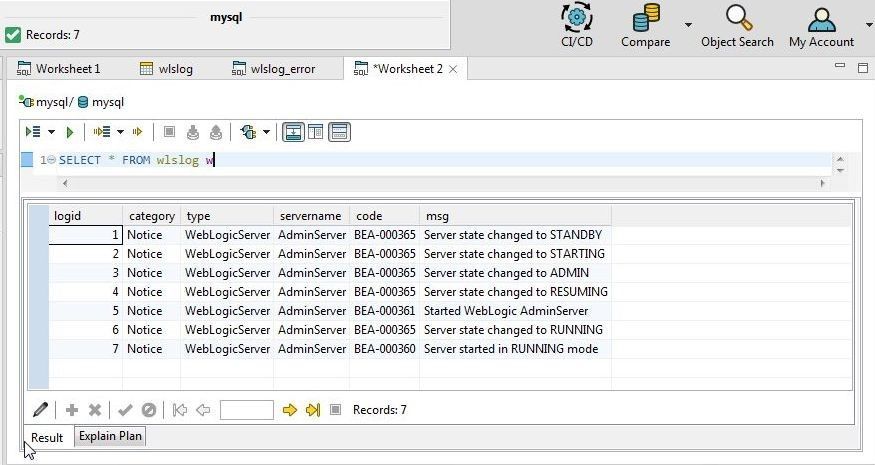Screen dimensions: 875x465
Task: Open the connection plug dropdown arrow
Action: tap(266, 132)
